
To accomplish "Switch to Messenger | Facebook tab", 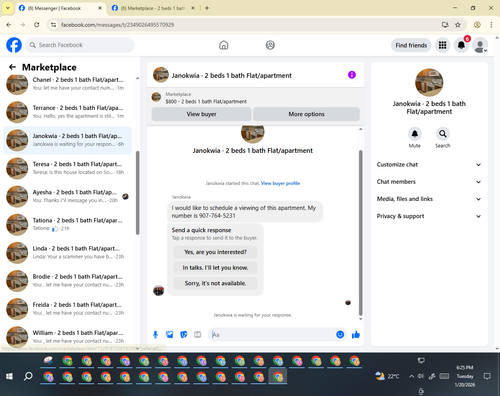I will point(61,8).
